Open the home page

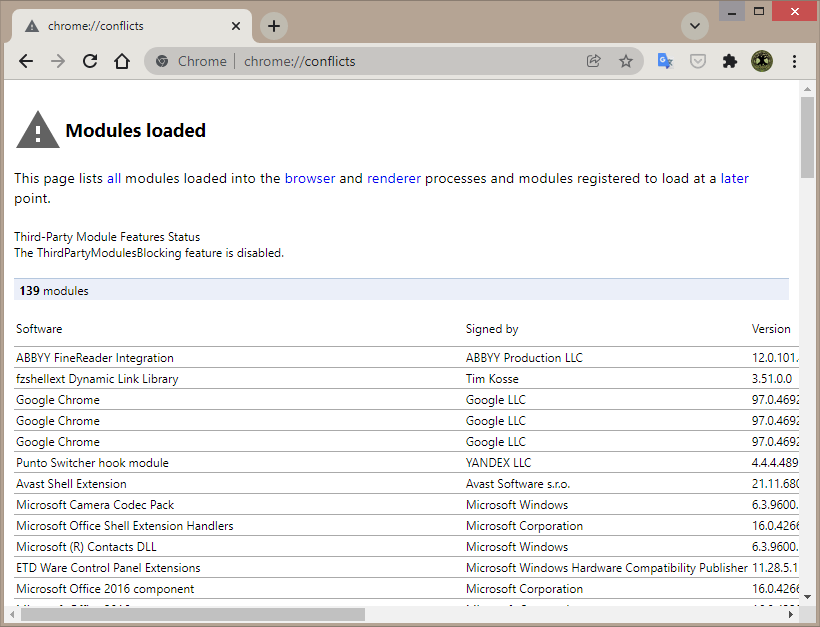[122, 61]
